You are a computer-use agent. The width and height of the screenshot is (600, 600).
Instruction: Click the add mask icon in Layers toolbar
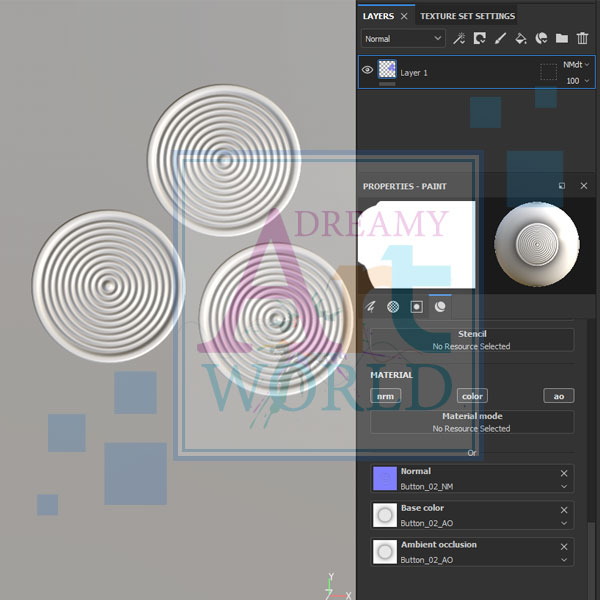click(x=480, y=38)
